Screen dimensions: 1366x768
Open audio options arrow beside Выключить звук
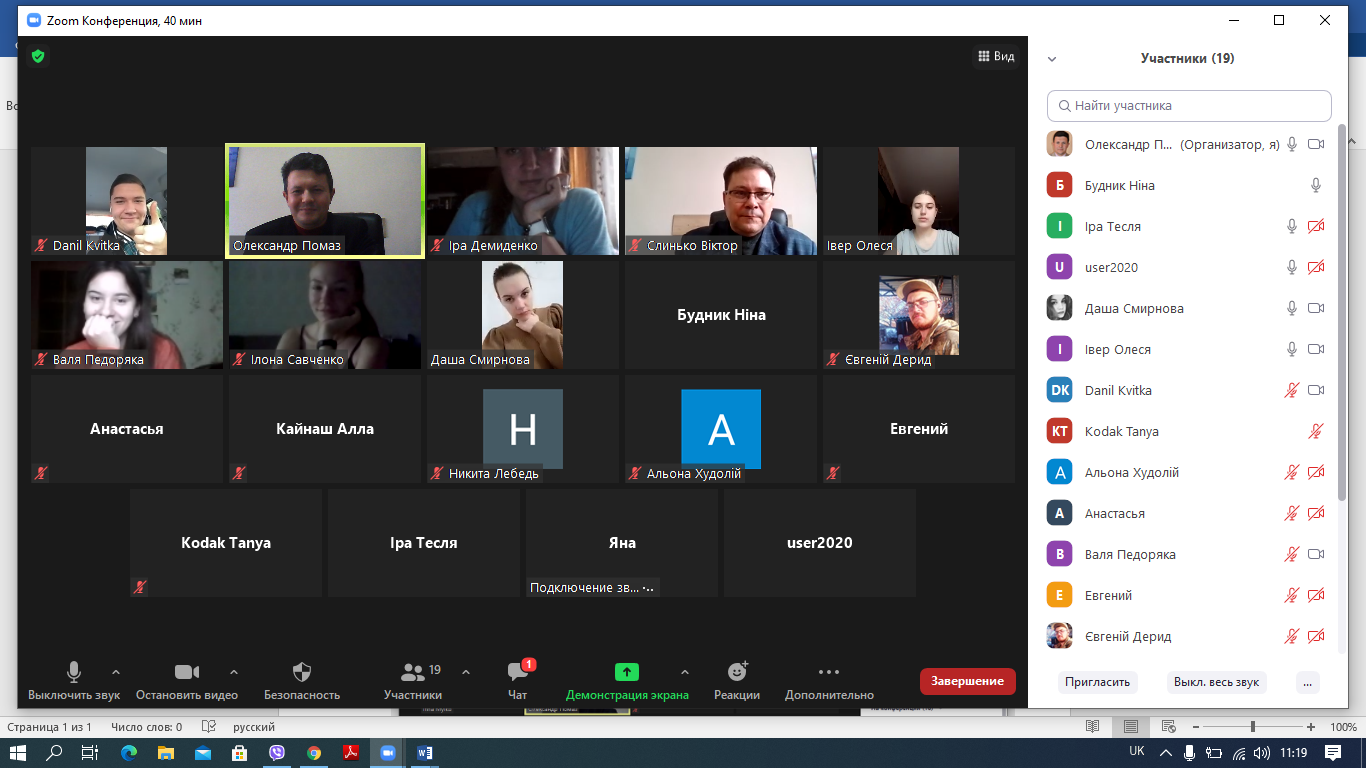pos(116,672)
